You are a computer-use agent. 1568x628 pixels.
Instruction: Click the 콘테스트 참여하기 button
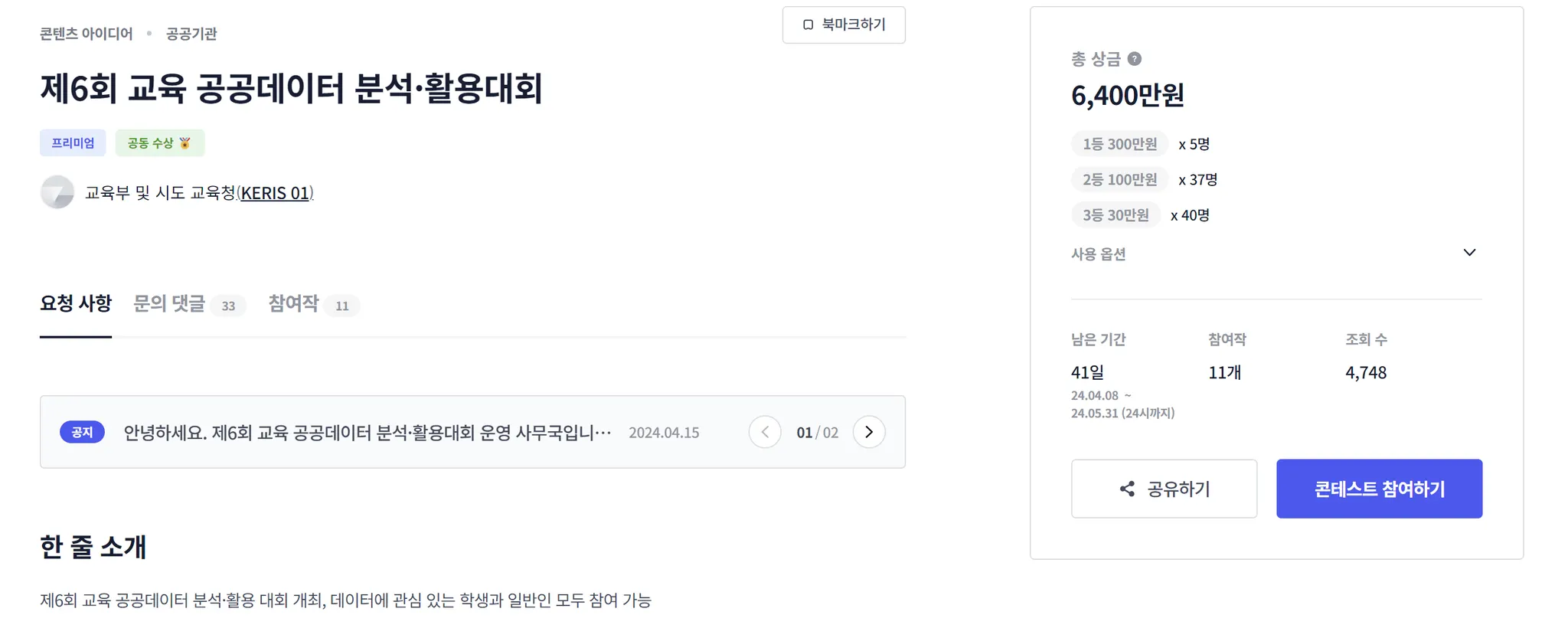(1379, 489)
